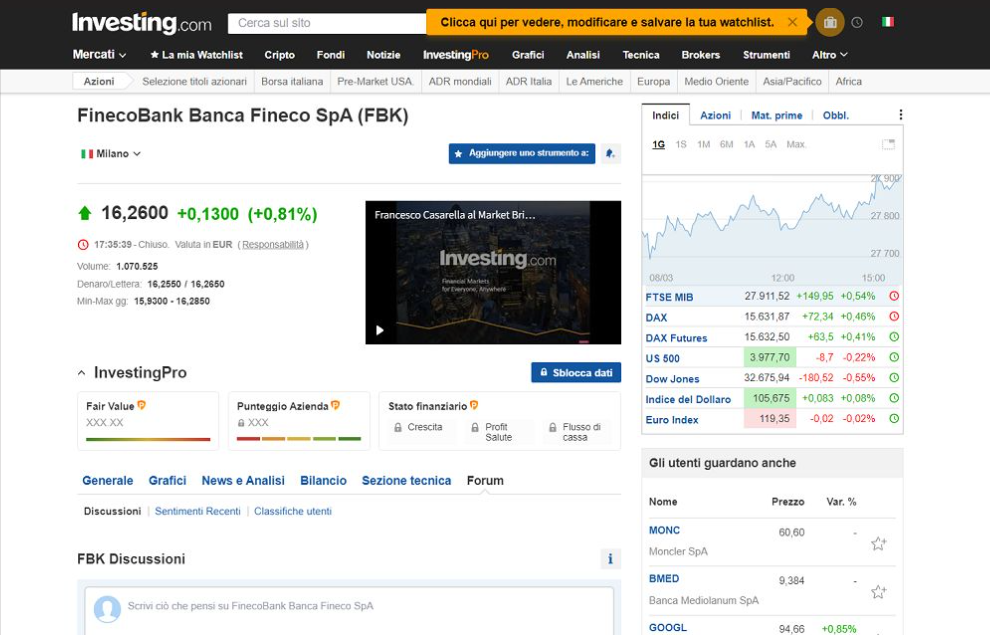Open the Milano exchange selector
This screenshot has width=990, height=635.
(x=110, y=153)
